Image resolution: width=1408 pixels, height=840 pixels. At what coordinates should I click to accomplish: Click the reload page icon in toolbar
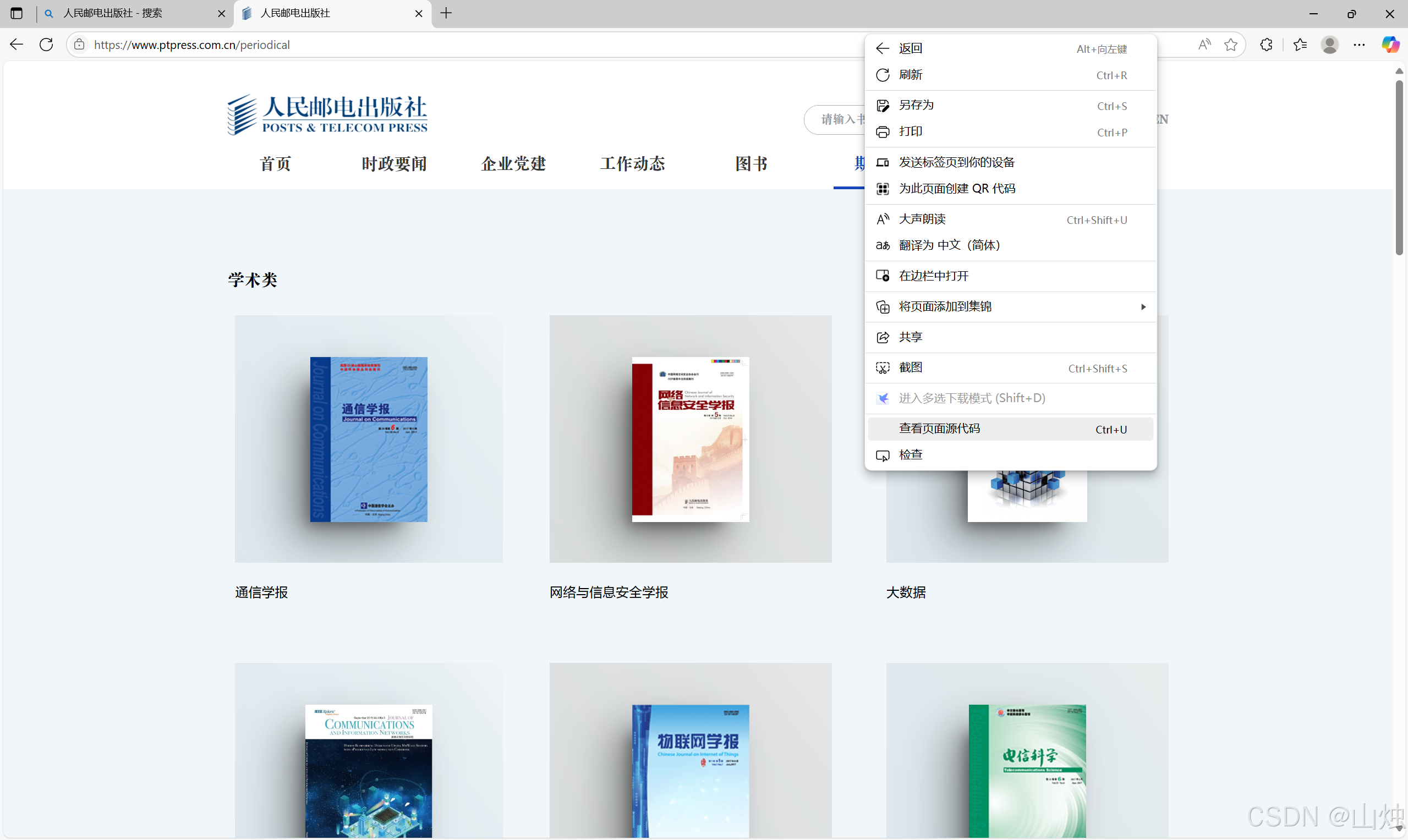click(46, 45)
